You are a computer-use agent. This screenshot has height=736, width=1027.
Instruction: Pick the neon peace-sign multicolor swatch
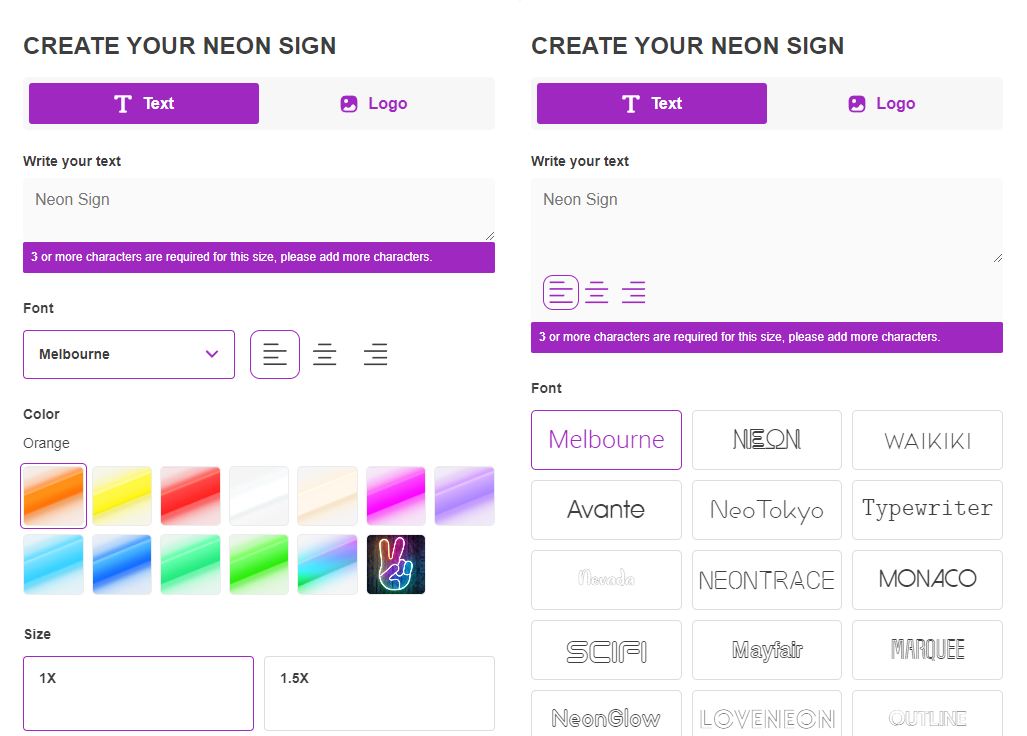(396, 565)
